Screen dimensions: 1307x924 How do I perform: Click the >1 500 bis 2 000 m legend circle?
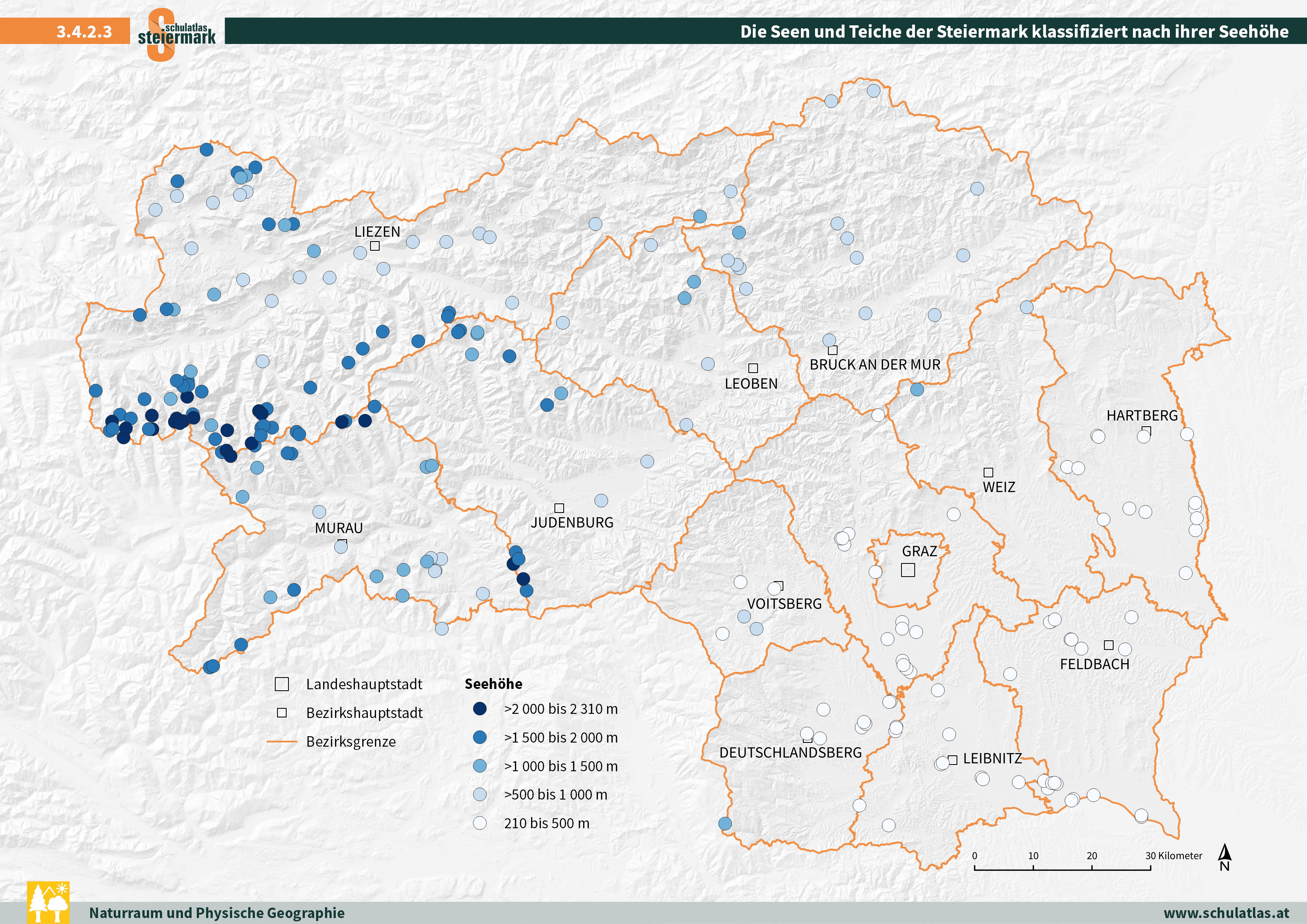[480, 737]
